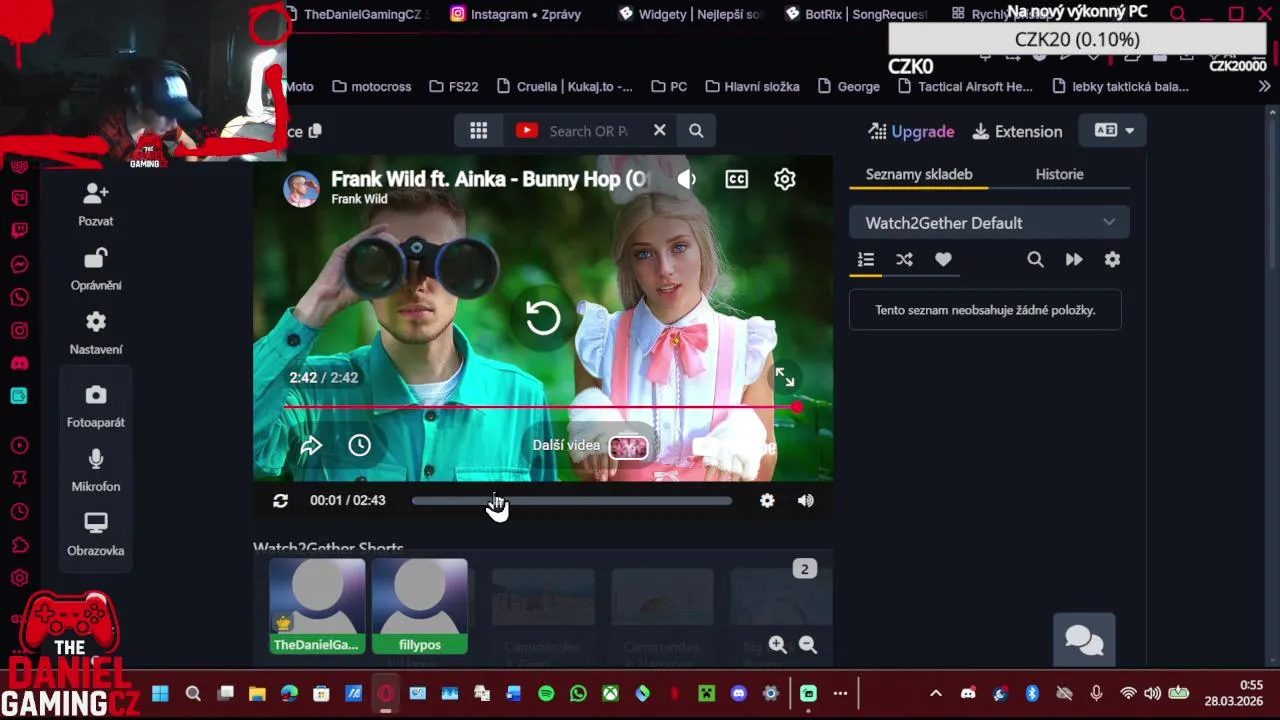Open the motocross bookmark folder
Image resolution: width=1280 pixels, height=720 pixels.
tap(371, 87)
